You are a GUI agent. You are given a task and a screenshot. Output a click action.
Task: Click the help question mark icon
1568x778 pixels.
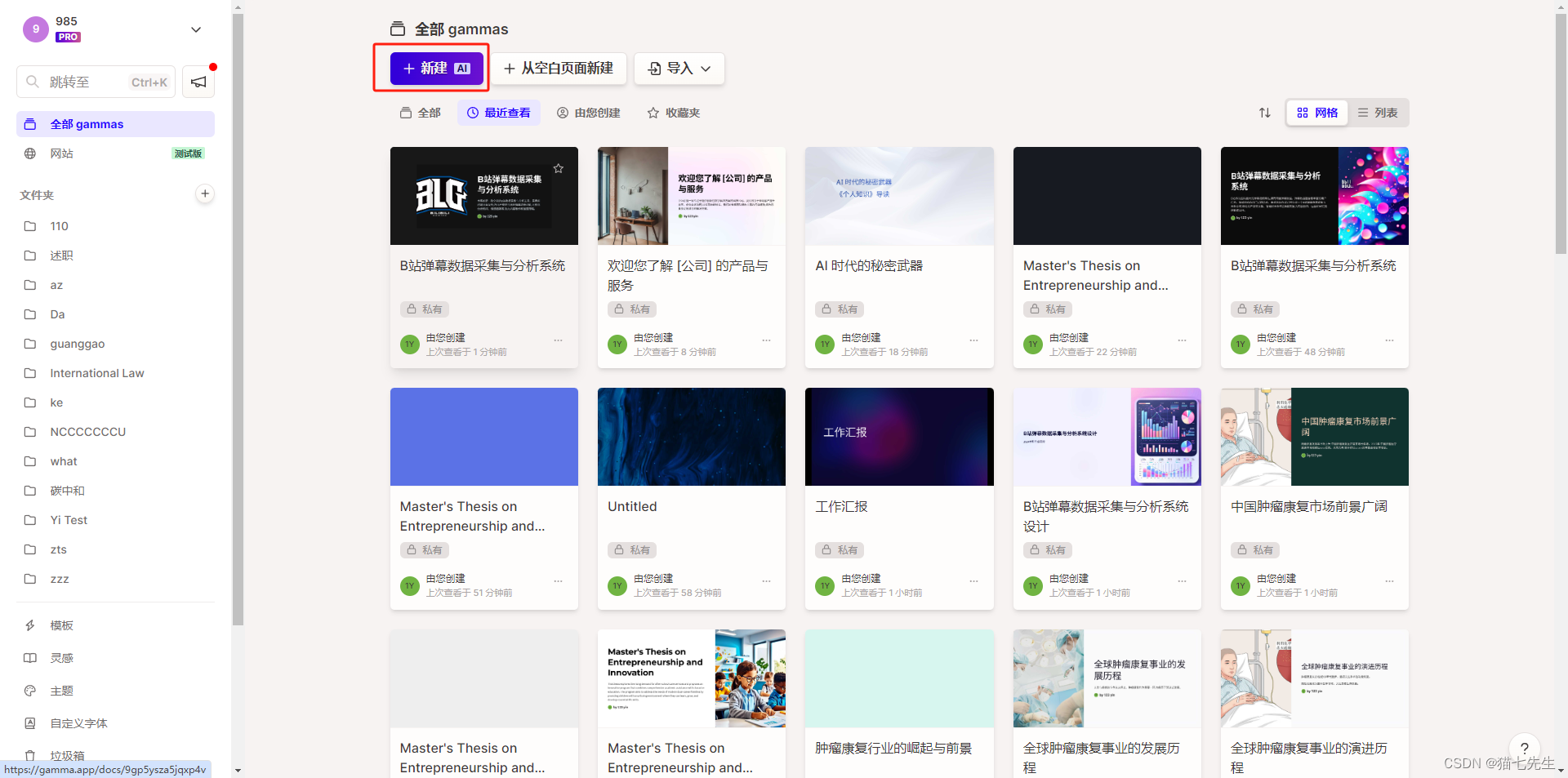(1524, 748)
